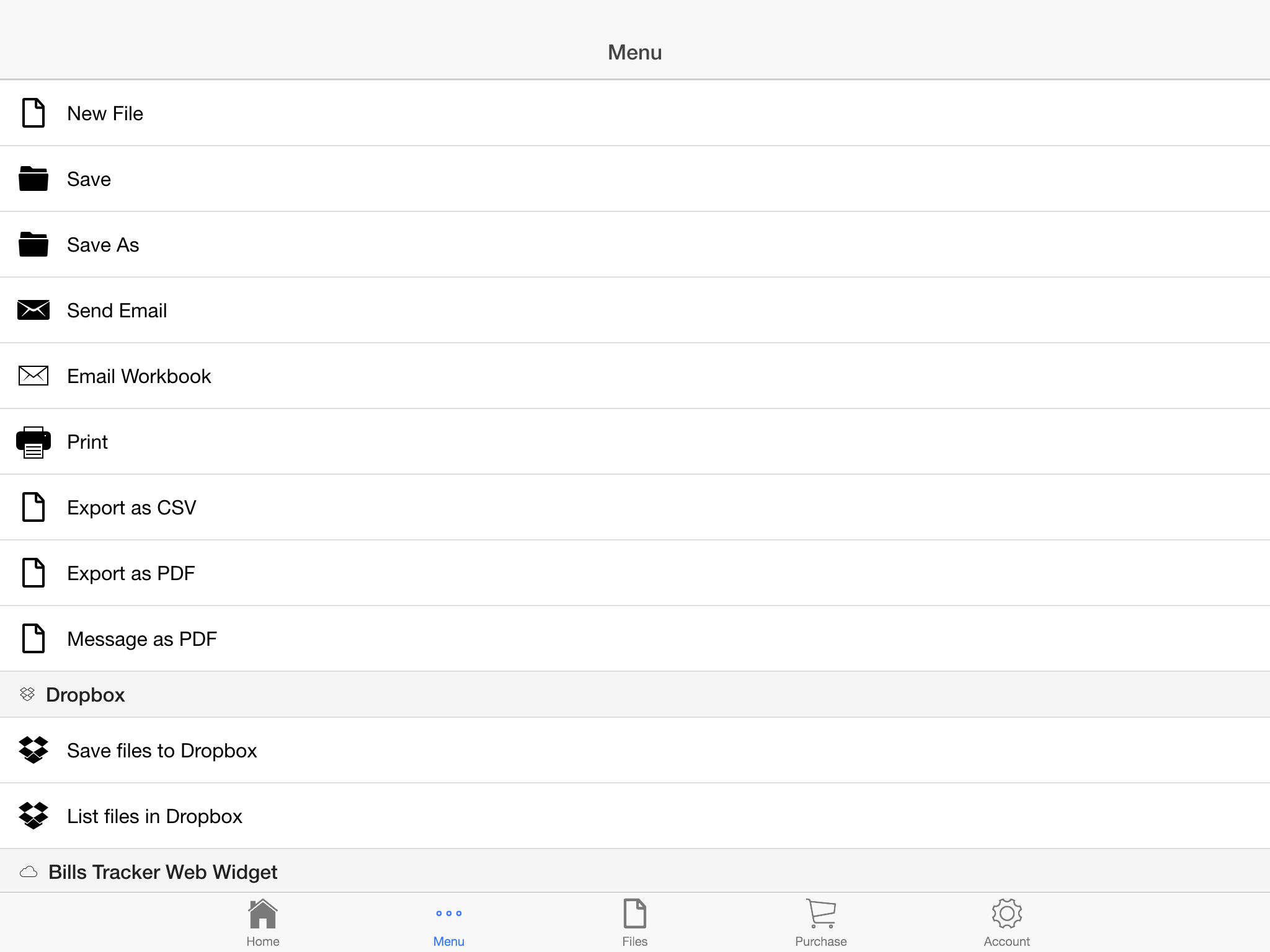
Task: Click the Save As folder icon
Action: (33, 244)
